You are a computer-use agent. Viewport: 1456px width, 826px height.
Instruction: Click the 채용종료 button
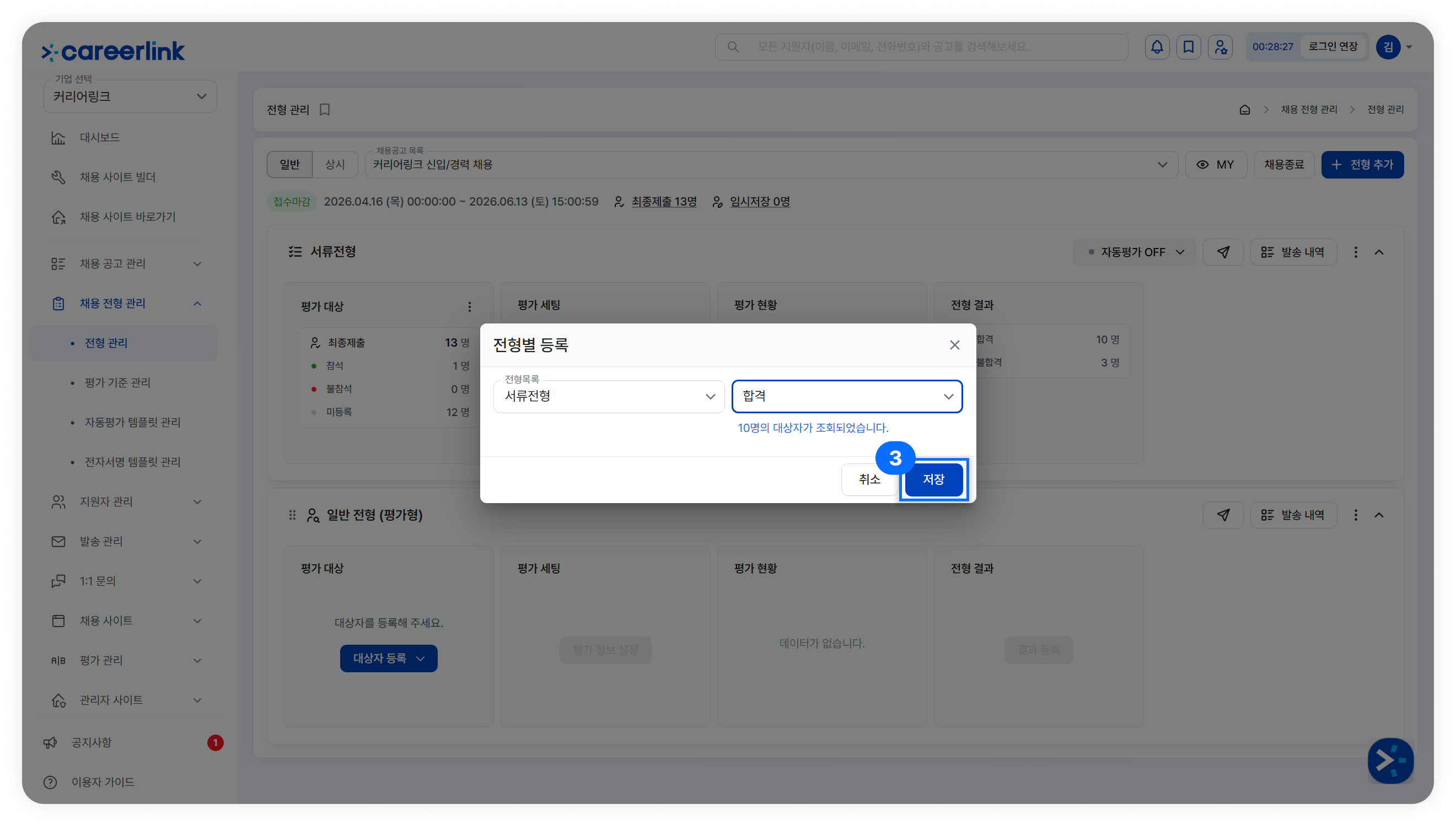pos(1284,165)
